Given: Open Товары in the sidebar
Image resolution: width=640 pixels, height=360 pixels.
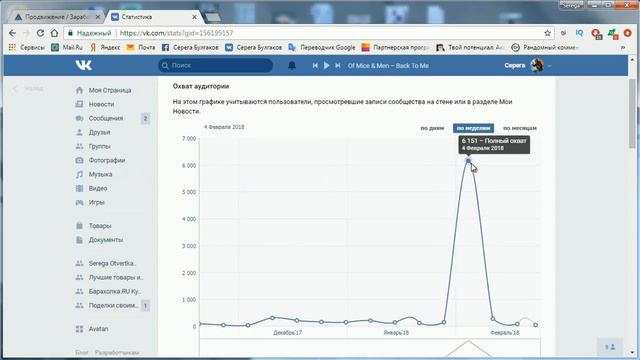Looking at the screenshot, I should tap(100, 226).
